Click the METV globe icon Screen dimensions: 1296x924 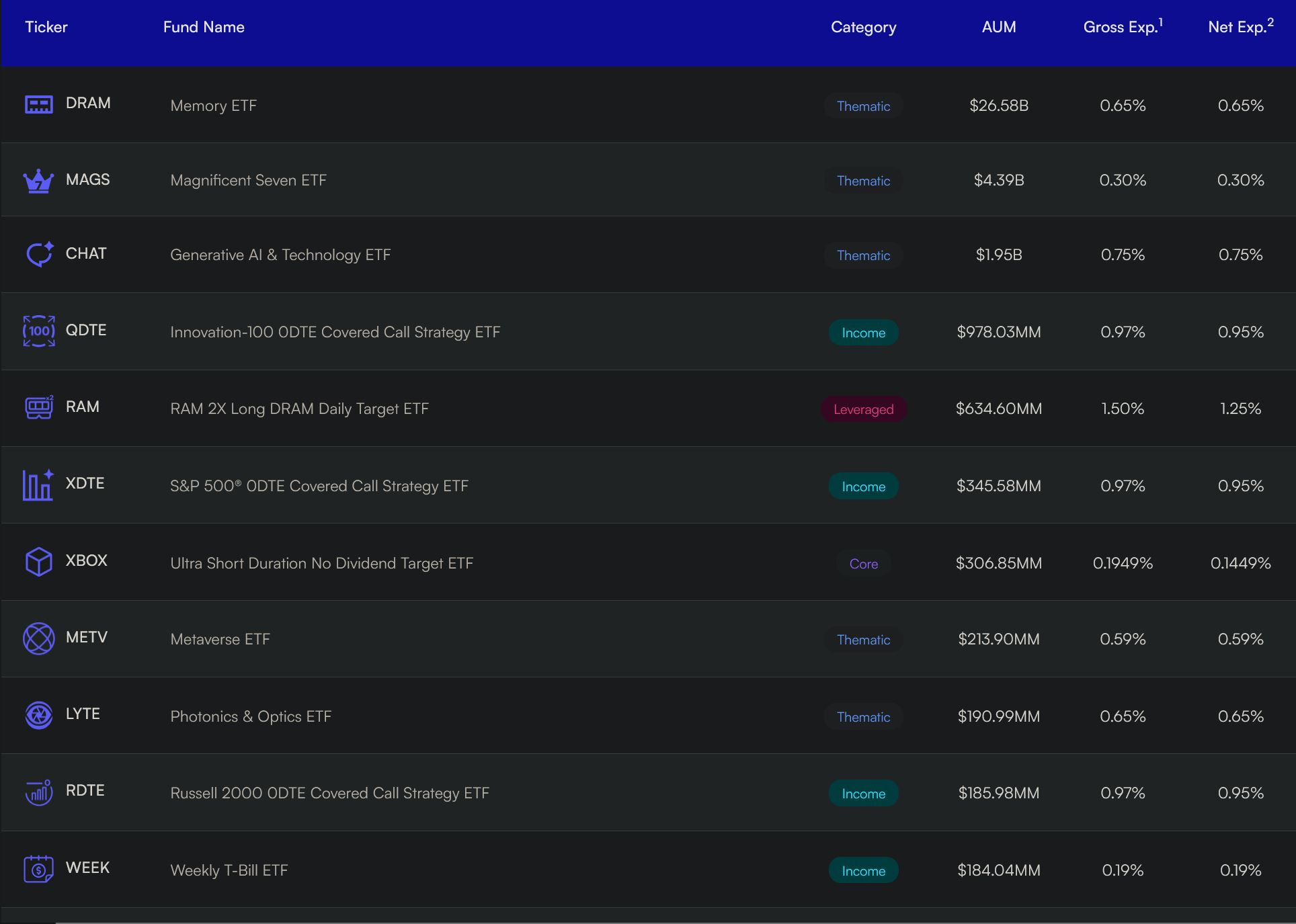(x=39, y=638)
